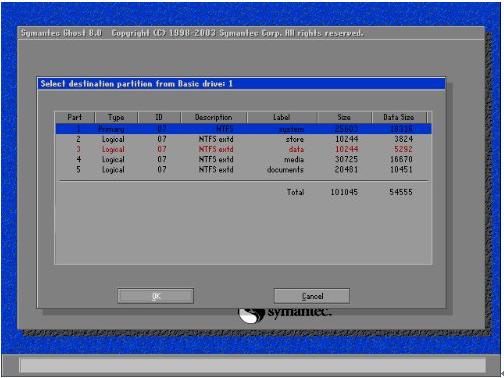Select partition 3 labeled data
This screenshot has width=504, height=378.
click(x=244, y=149)
